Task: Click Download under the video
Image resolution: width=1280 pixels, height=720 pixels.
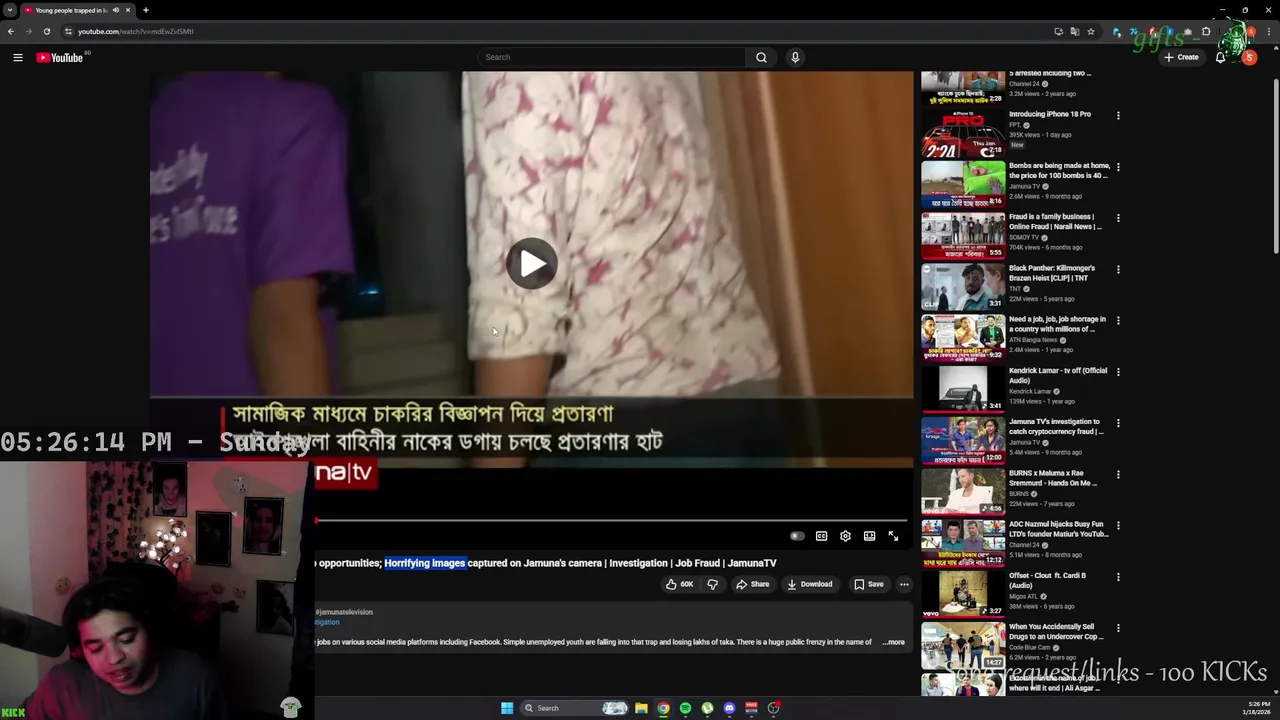Action: pyautogui.click(x=809, y=584)
